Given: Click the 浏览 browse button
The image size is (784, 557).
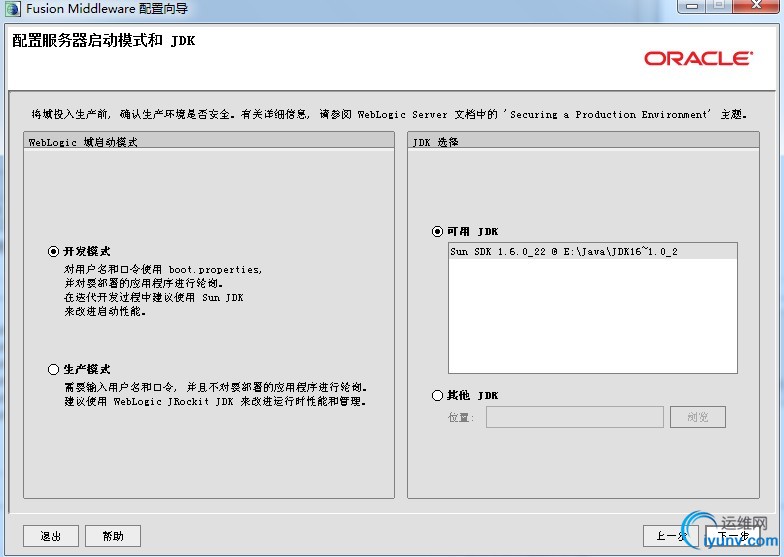Looking at the screenshot, I should tap(698, 417).
